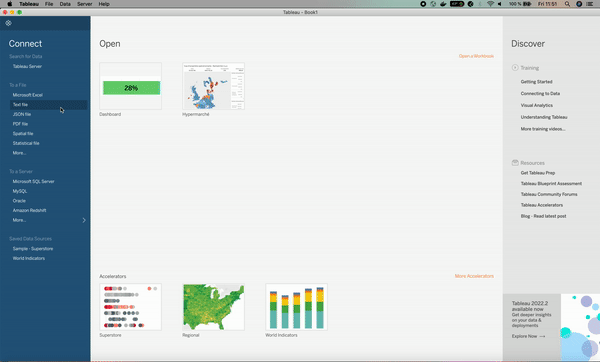Click the volume icon in menu bar
The width and height of the screenshot is (600, 362).
(x=500, y=4)
